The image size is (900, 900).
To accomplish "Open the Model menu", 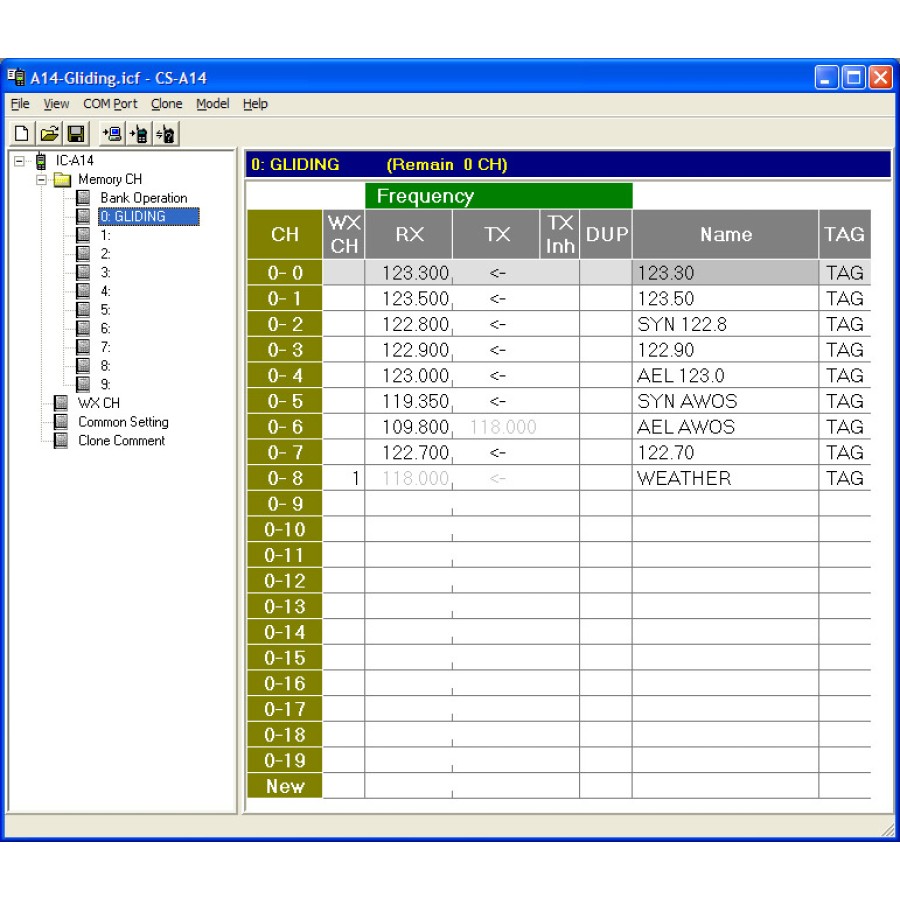I will point(212,104).
